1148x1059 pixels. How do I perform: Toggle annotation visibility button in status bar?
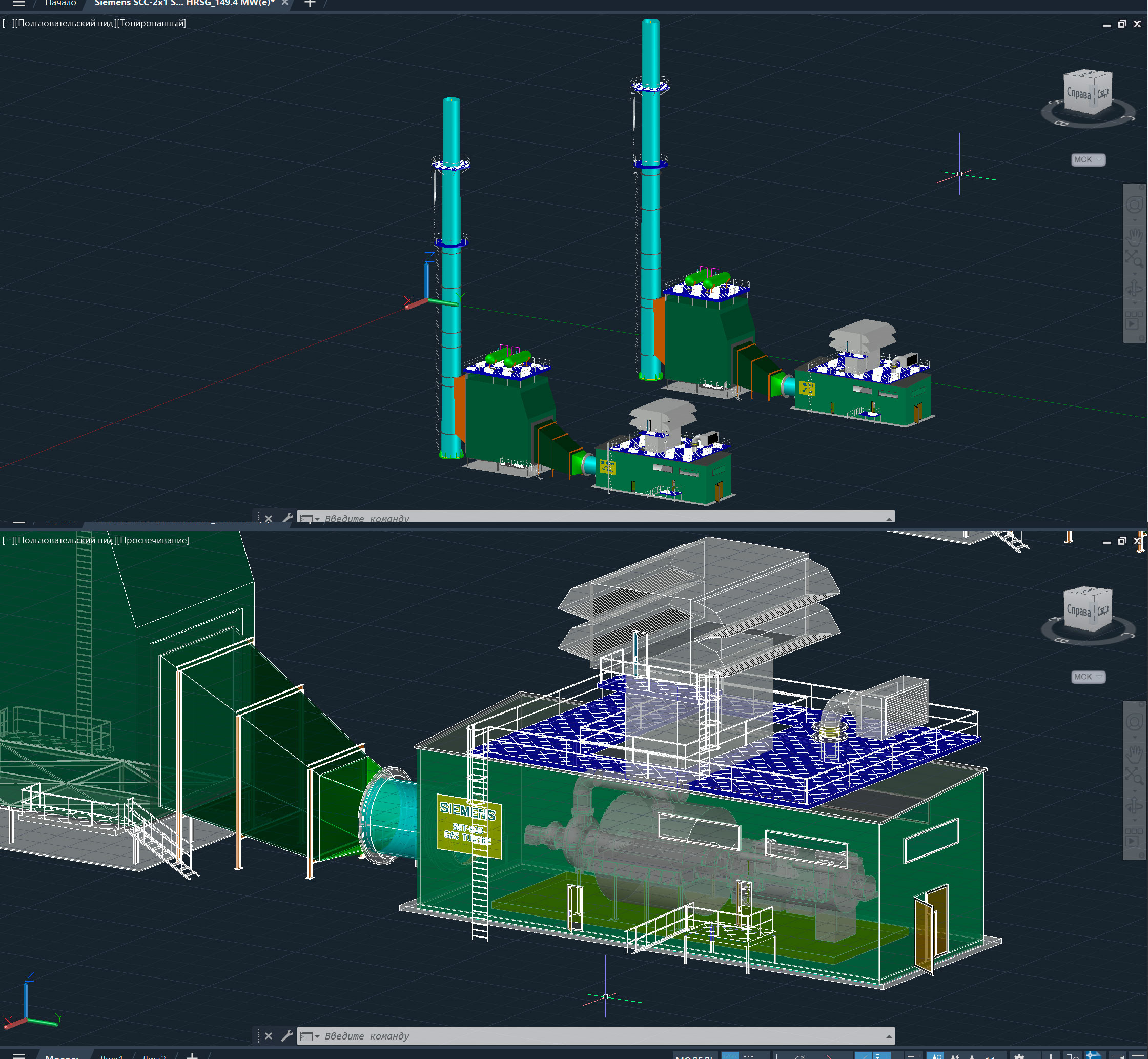936,1056
